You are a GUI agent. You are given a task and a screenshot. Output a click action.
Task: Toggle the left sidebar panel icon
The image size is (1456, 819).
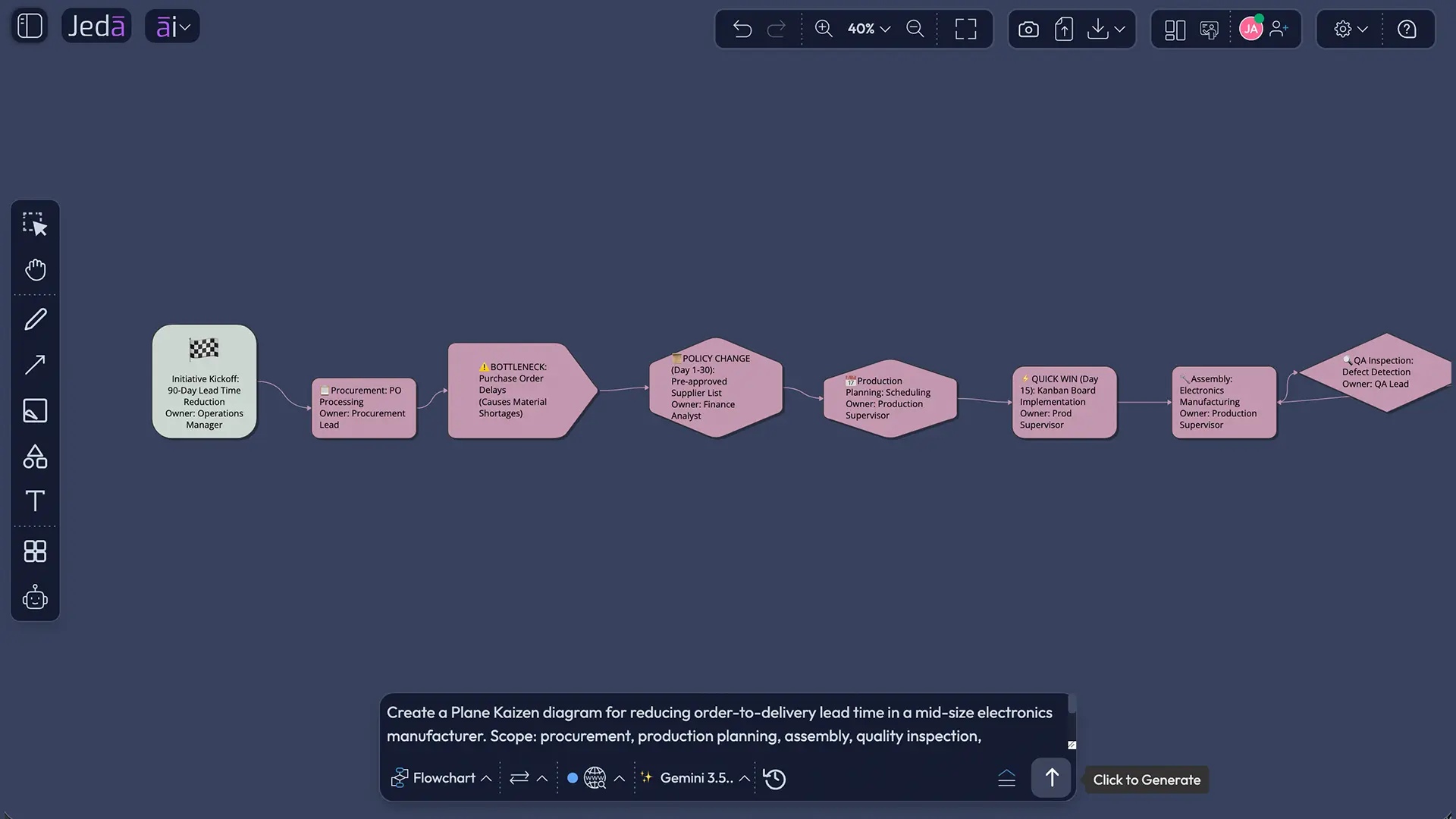[30, 27]
